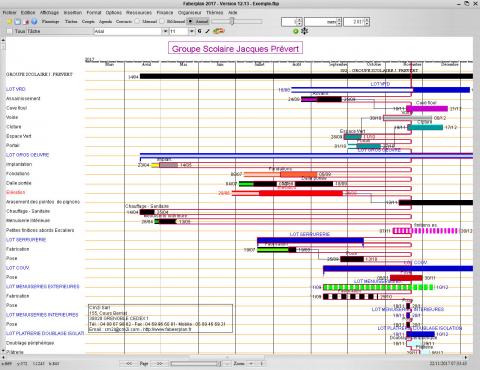Click the green circular refresh icon
480x370 pixels.
[x=295, y=31]
